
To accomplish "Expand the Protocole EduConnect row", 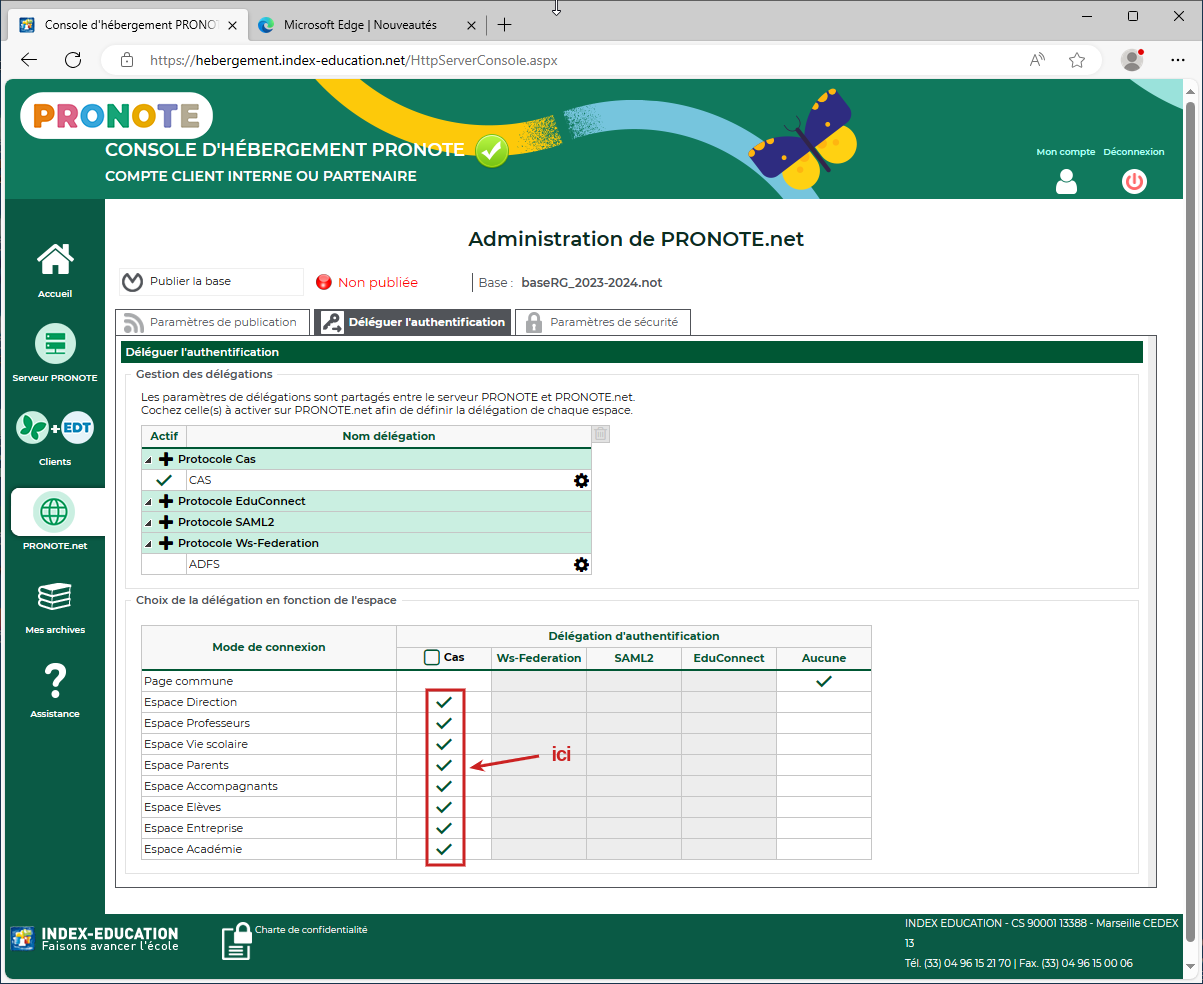I will tap(148, 500).
